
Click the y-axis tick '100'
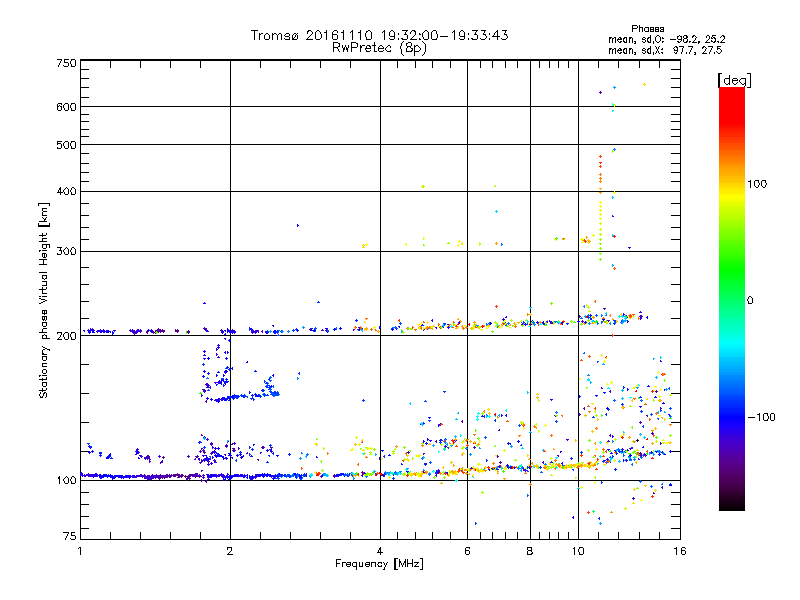pyautogui.click(x=66, y=481)
